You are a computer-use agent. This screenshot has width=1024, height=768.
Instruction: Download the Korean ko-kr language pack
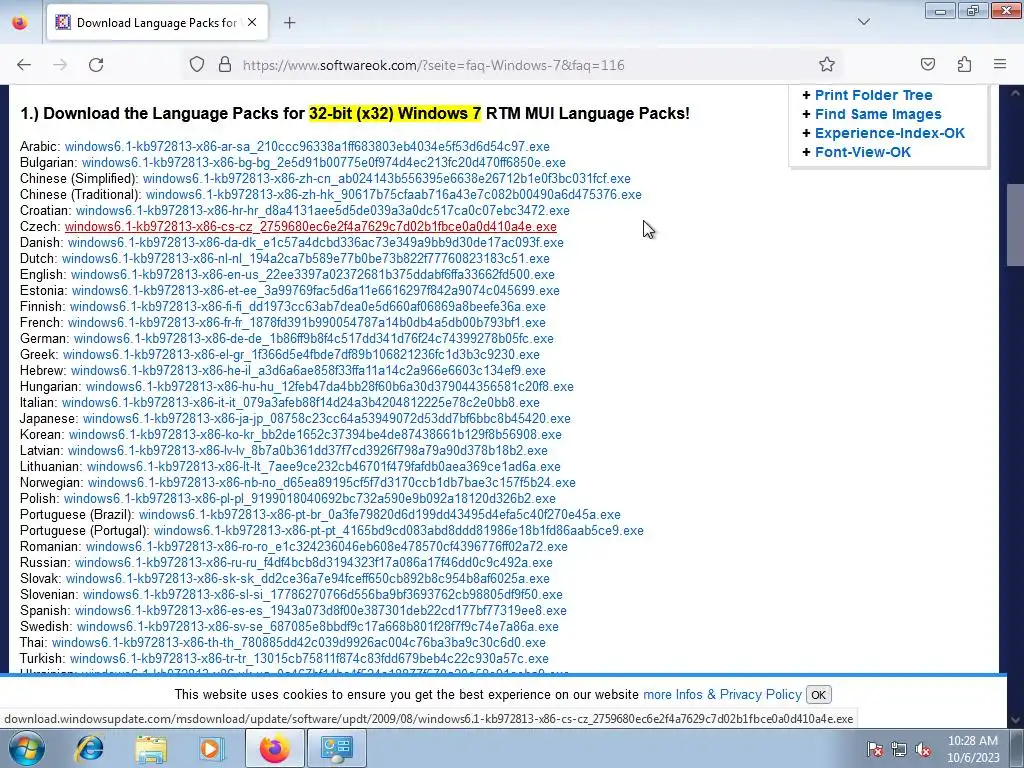pos(315,434)
